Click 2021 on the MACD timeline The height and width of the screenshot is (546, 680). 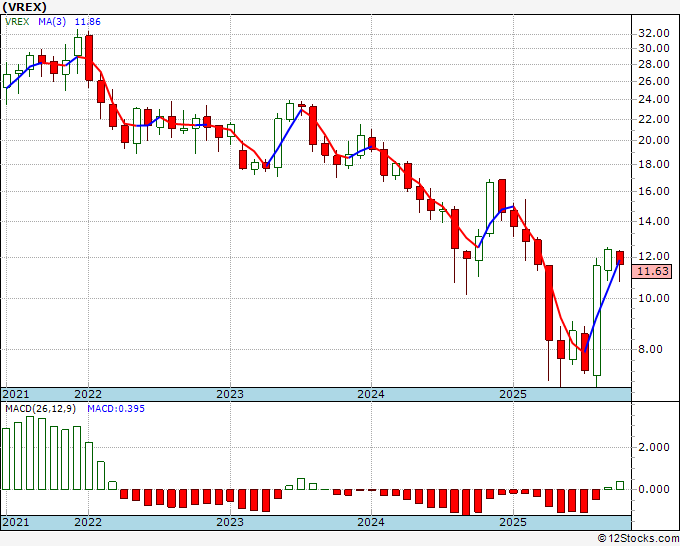pyautogui.click(x=16, y=522)
